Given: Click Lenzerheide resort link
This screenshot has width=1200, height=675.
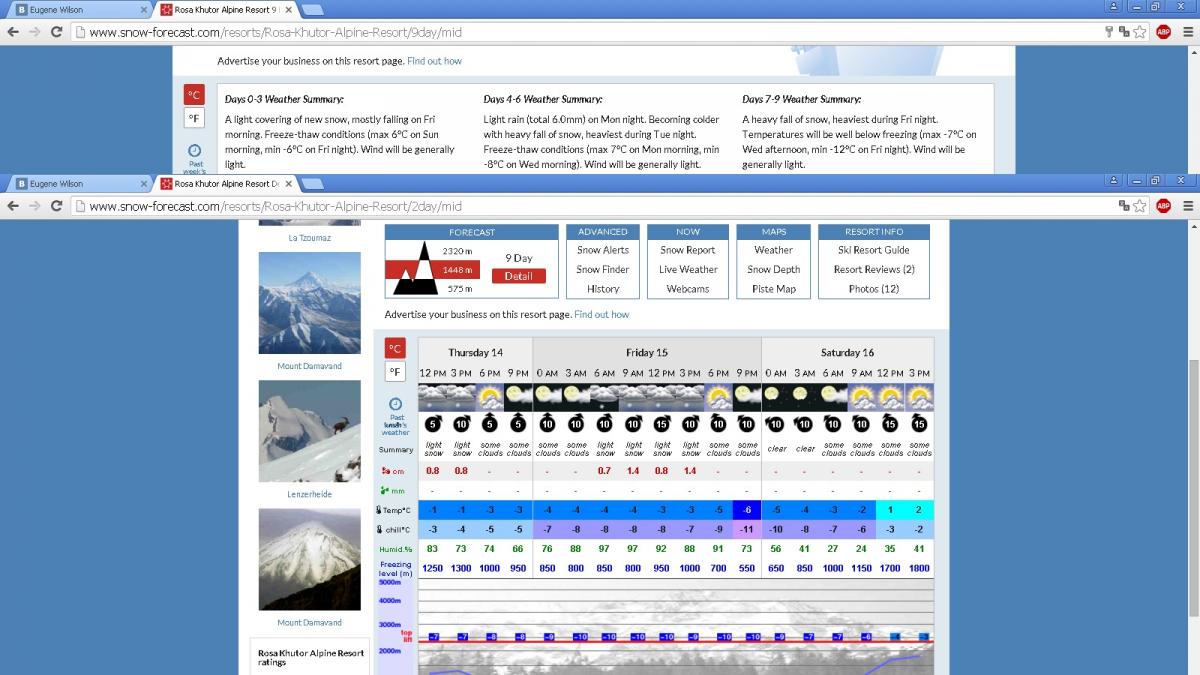Looking at the screenshot, I should 309,494.
